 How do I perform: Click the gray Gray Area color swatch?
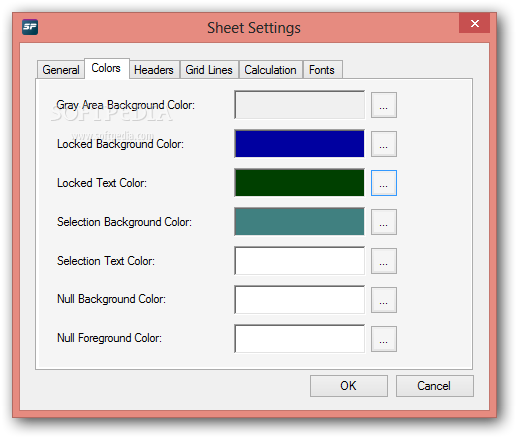click(x=299, y=105)
